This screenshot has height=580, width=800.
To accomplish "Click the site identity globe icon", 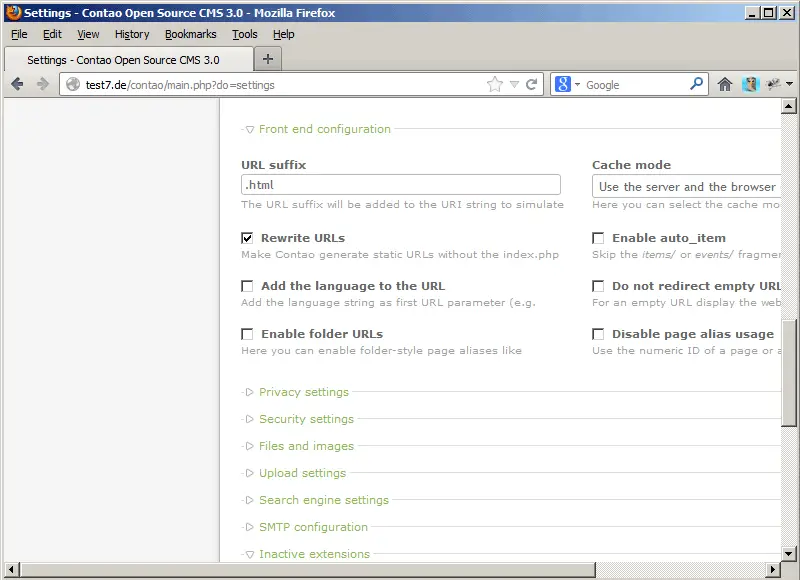I will click(73, 84).
